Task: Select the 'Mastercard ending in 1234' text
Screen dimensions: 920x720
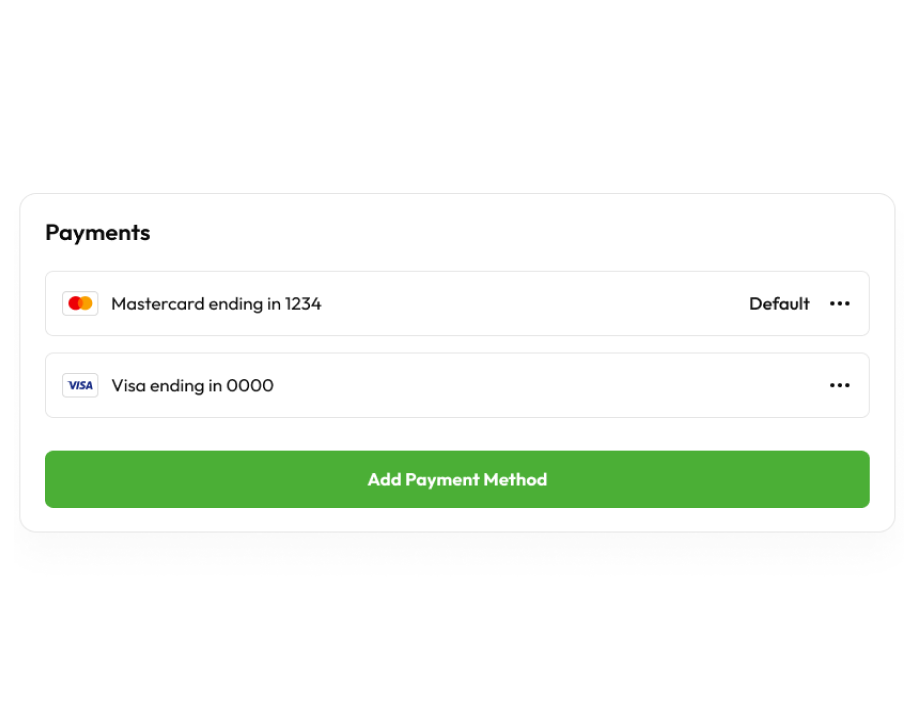Action: [216, 304]
